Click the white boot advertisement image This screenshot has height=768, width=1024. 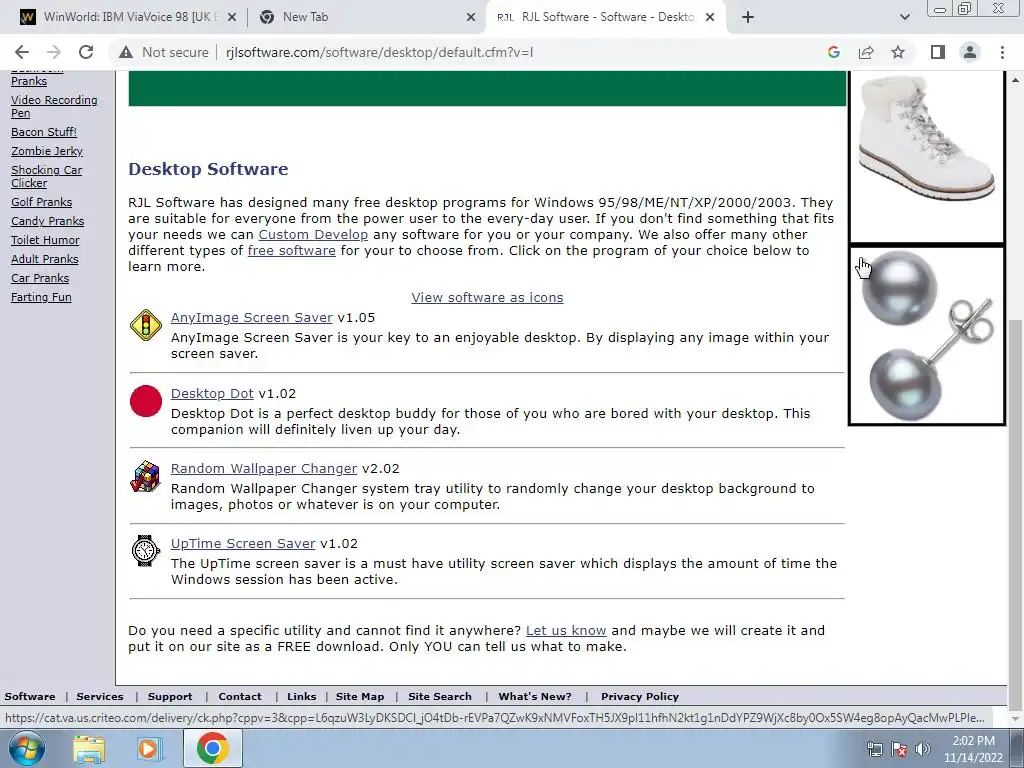pos(926,155)
